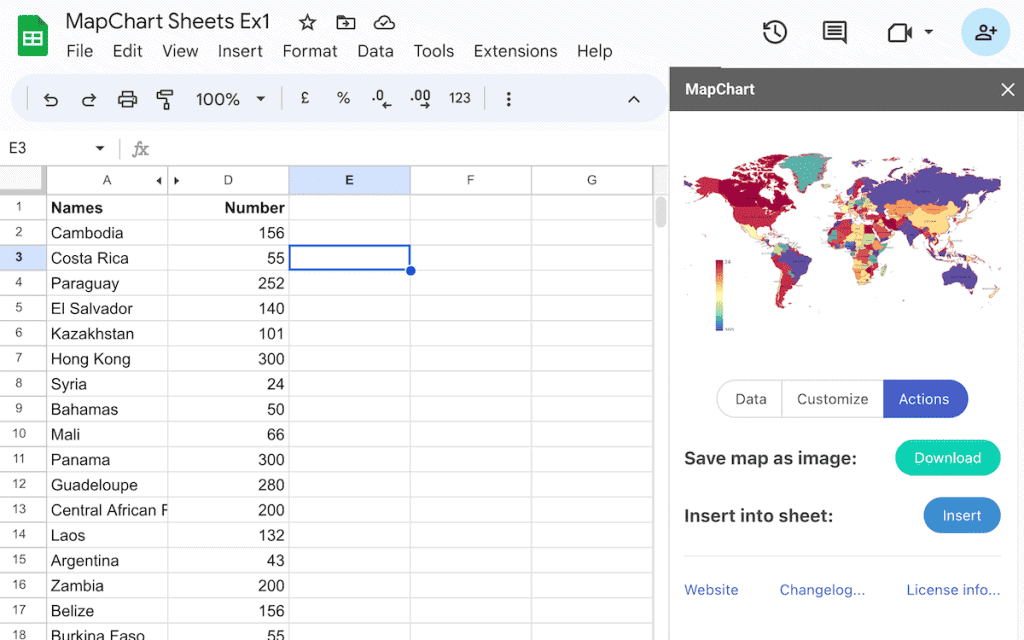Redo the last action
Screen dimensions: 1024x640
coord(89,99)
